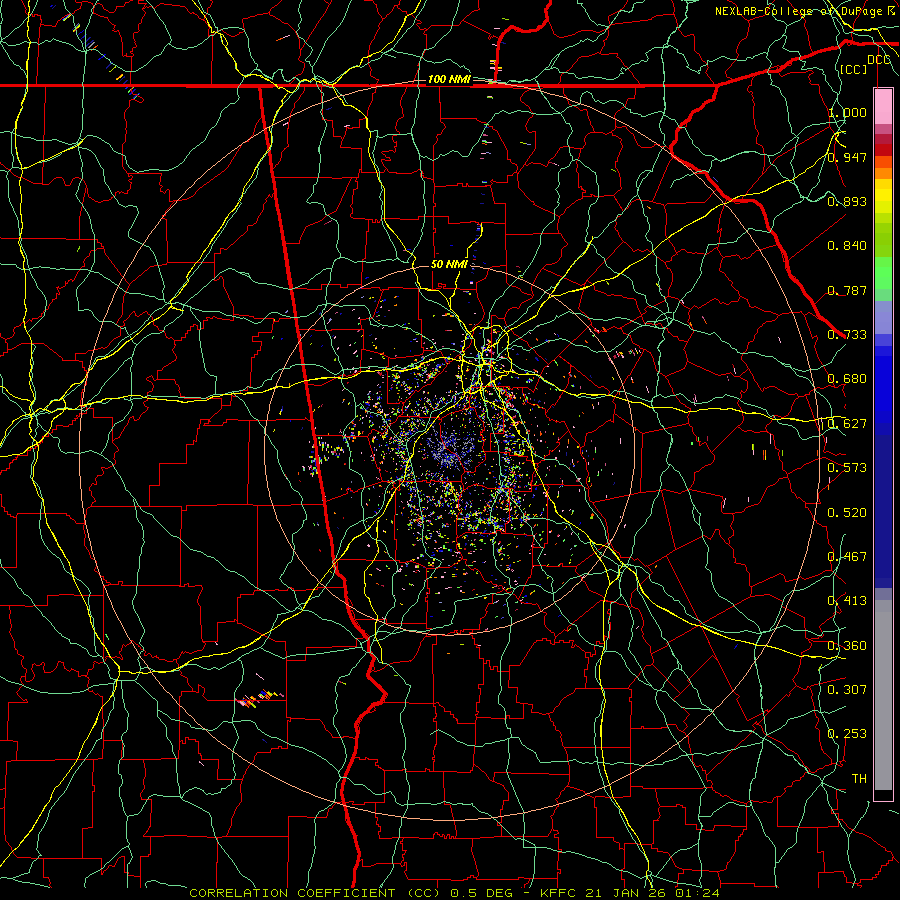Click the "[CC]" legend heading
900x900 pixels.
coord(854,69)
